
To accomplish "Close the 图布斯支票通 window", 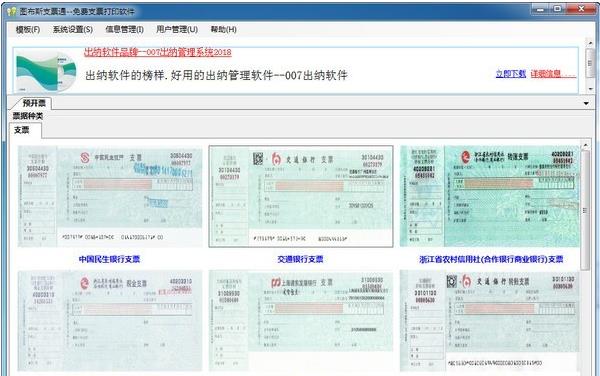I will click(581, 9).
